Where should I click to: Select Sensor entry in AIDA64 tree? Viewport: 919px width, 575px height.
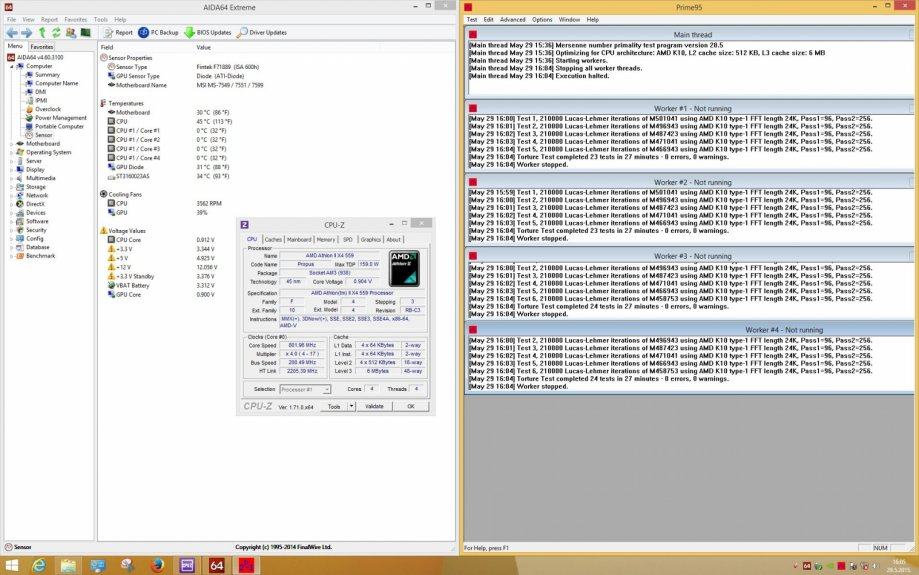pos(43,135)
